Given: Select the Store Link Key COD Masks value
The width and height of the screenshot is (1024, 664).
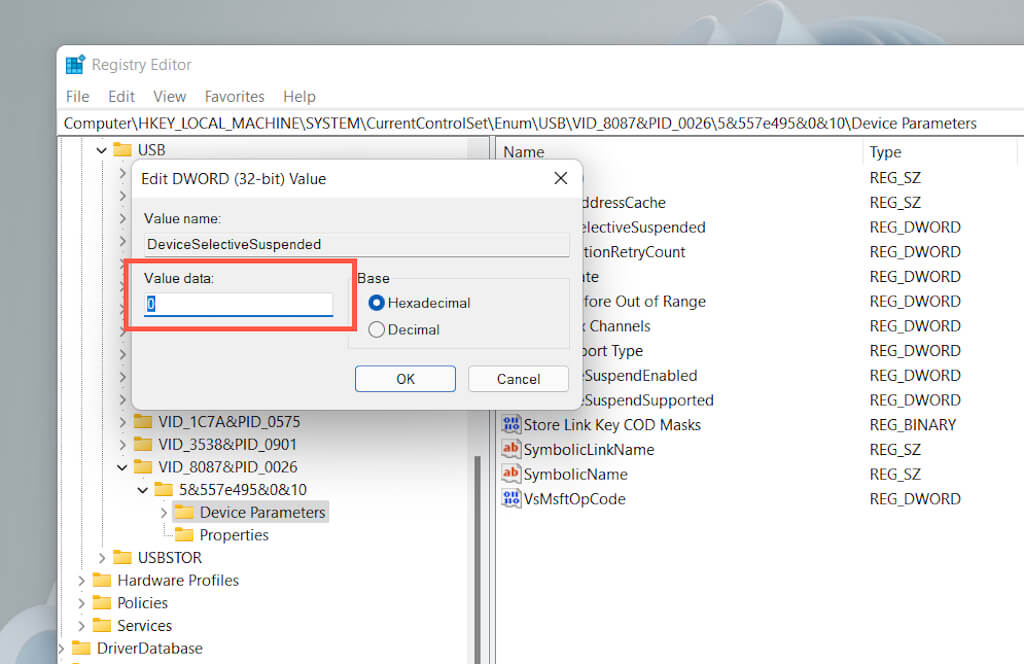Looking at the screenshot, I should 612,425.
